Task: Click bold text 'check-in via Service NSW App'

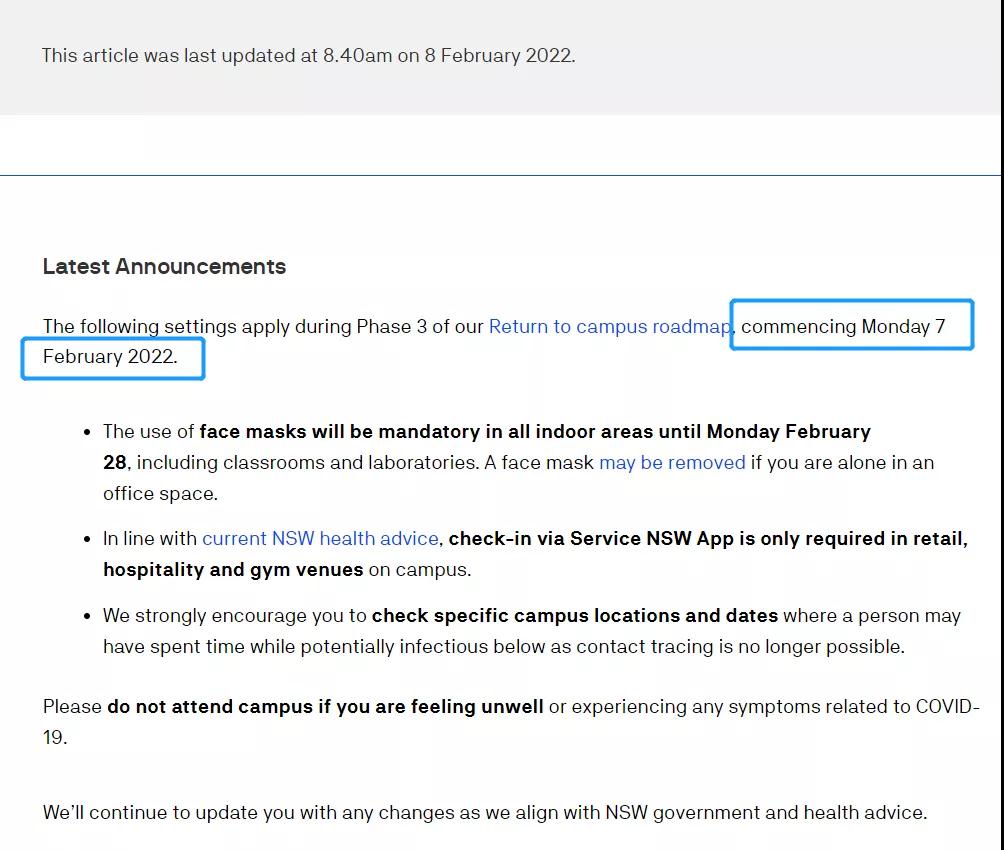Action: click(x=590, y=539)
